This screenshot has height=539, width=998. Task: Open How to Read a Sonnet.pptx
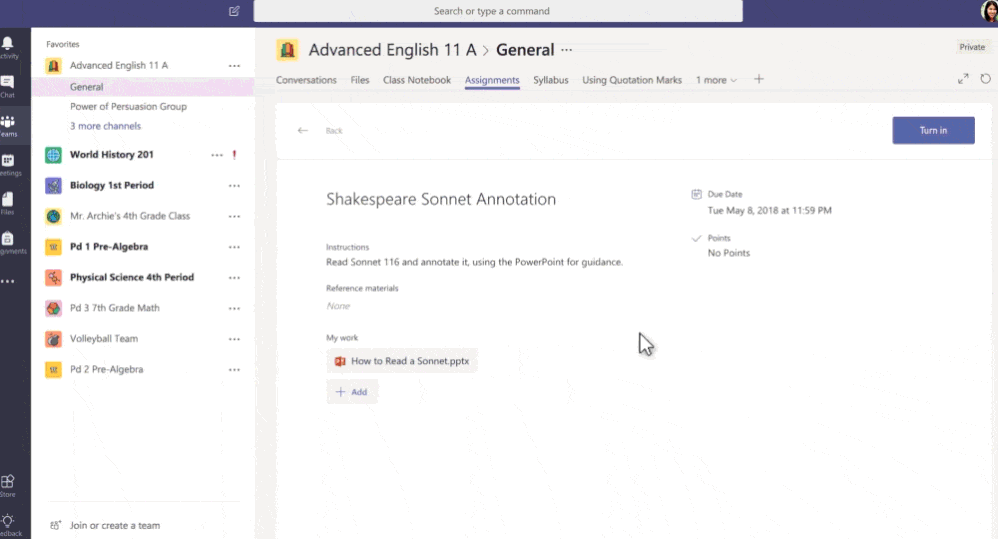pyautogui.click(x=402, y=361)
